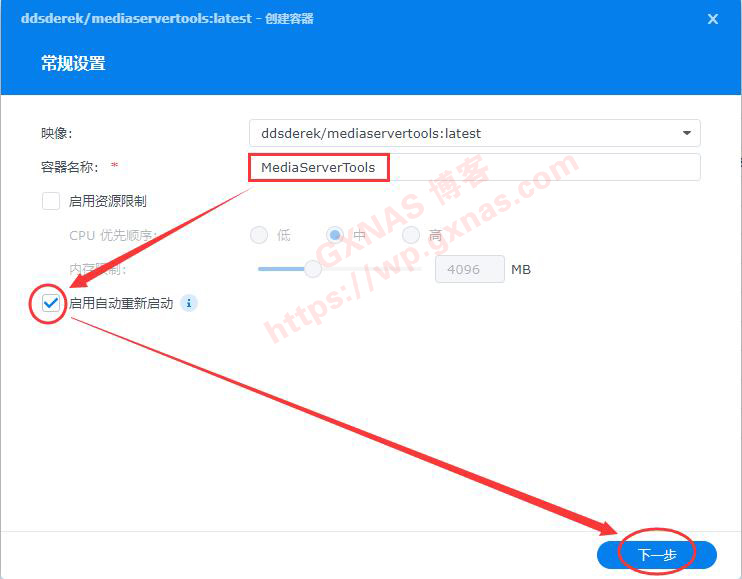Click the 下一步 button
This screenshot has height=579, width=742.
point(657,554)
